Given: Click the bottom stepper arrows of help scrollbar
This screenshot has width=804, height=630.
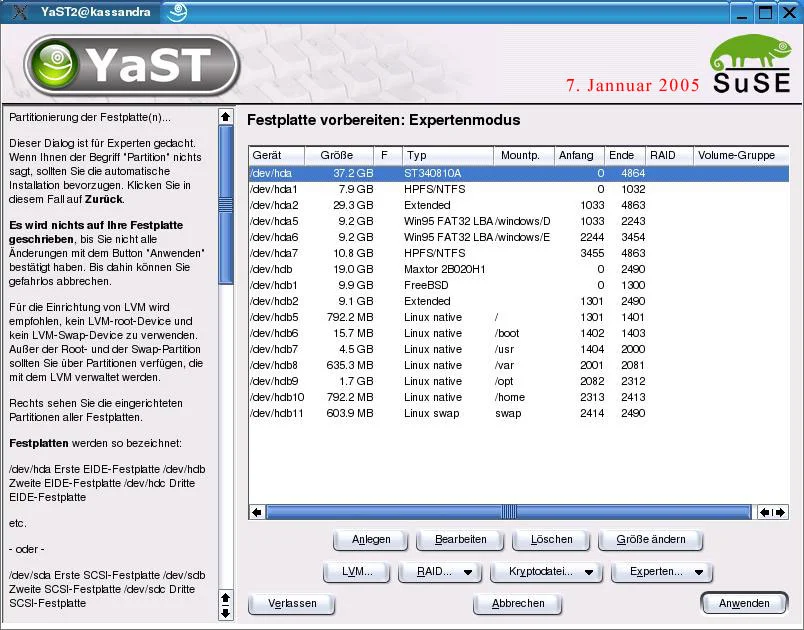Looking at the screenshot, I should 226,605.
